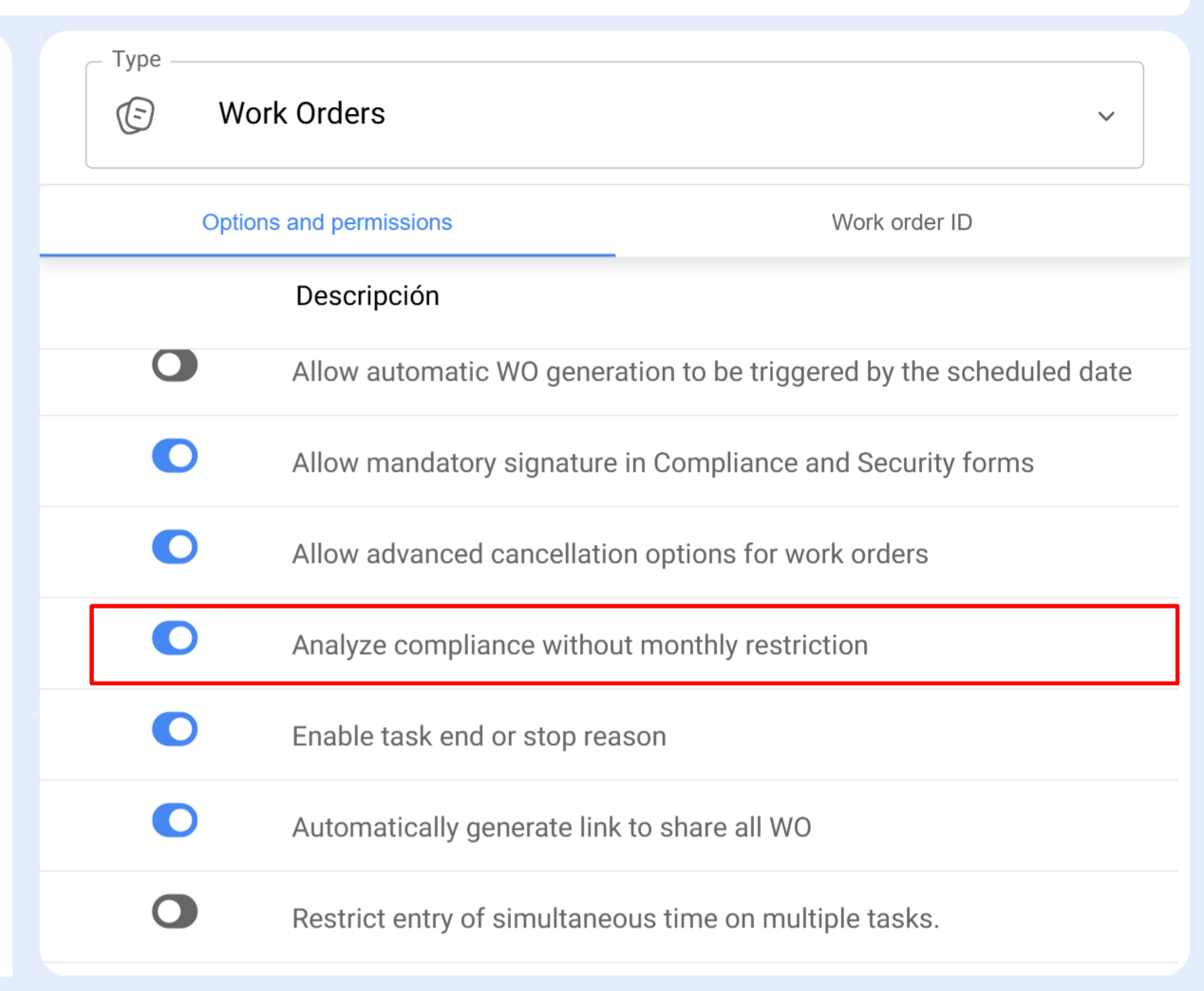The width and height of the screenshot is (1204, 991).
Task: Switch to Options and permissions tab
Action: (x=327, y=222)
